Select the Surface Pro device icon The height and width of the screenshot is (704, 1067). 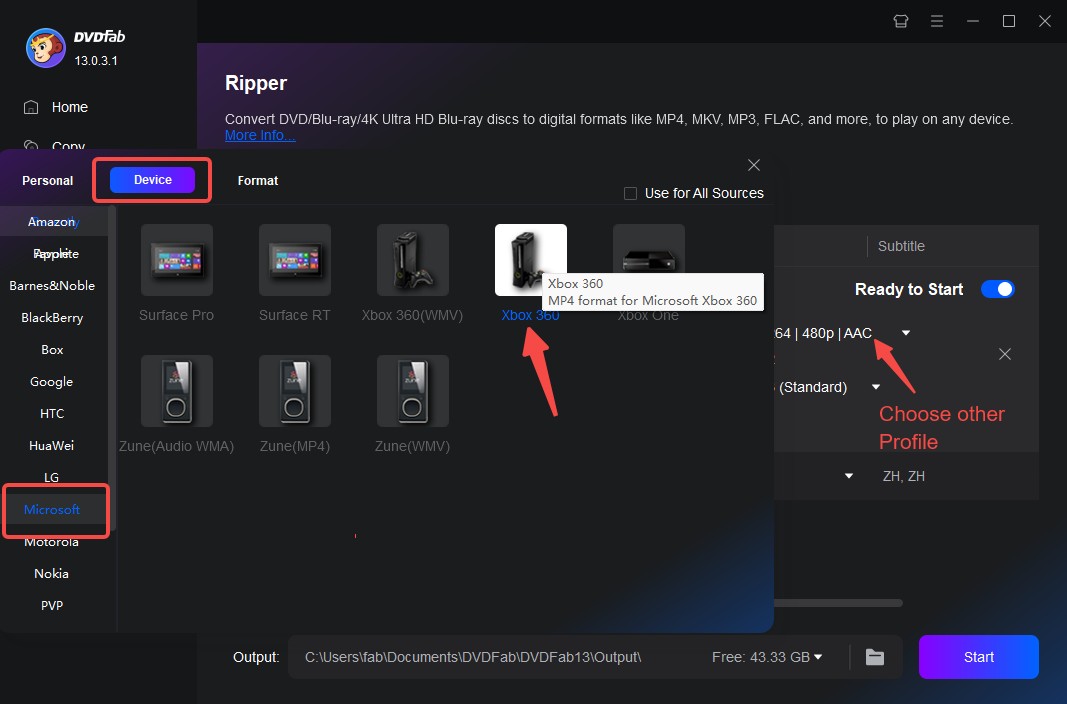177,260
